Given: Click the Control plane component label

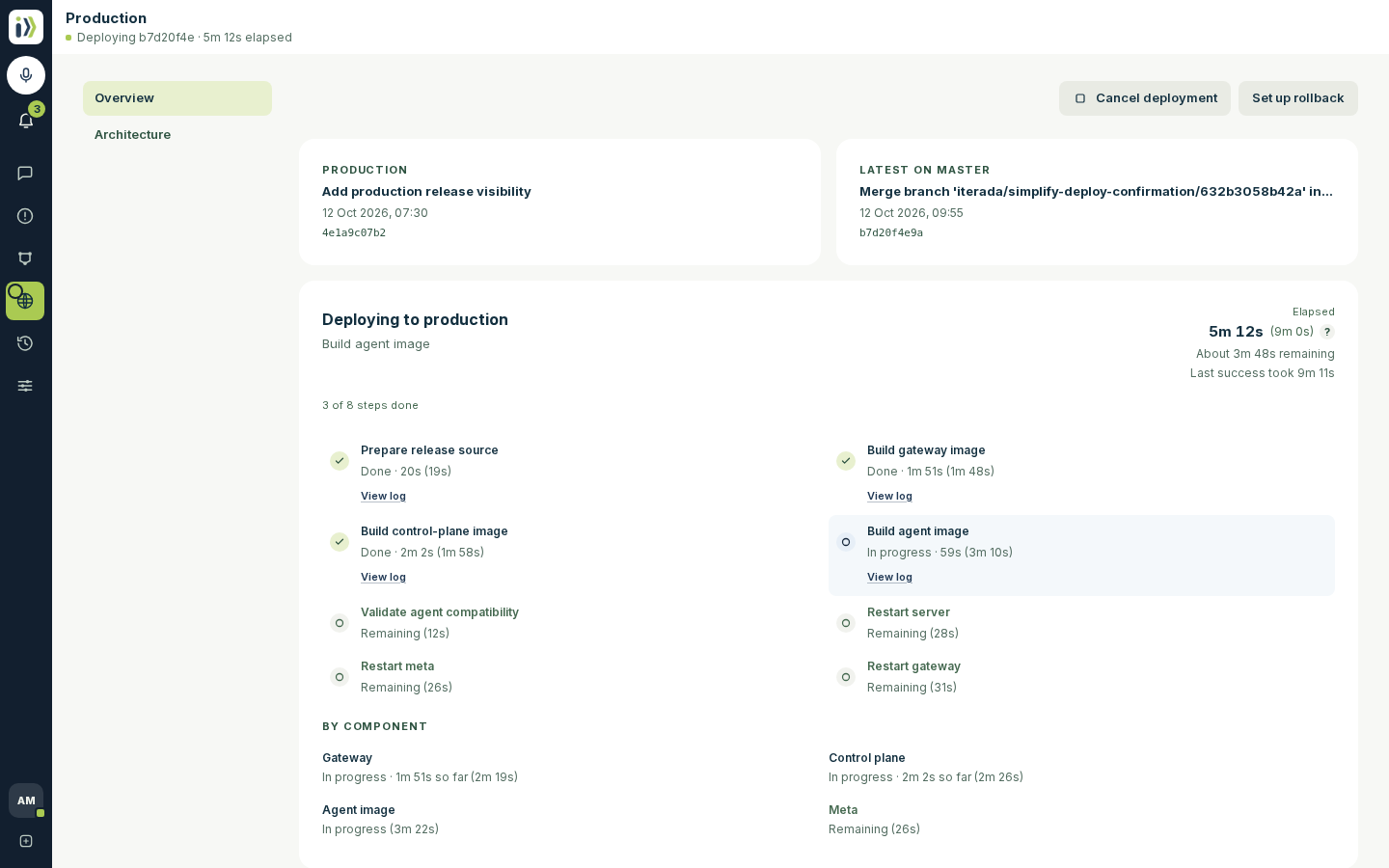Looking at the screenshot, I should (x=867, y=758).
